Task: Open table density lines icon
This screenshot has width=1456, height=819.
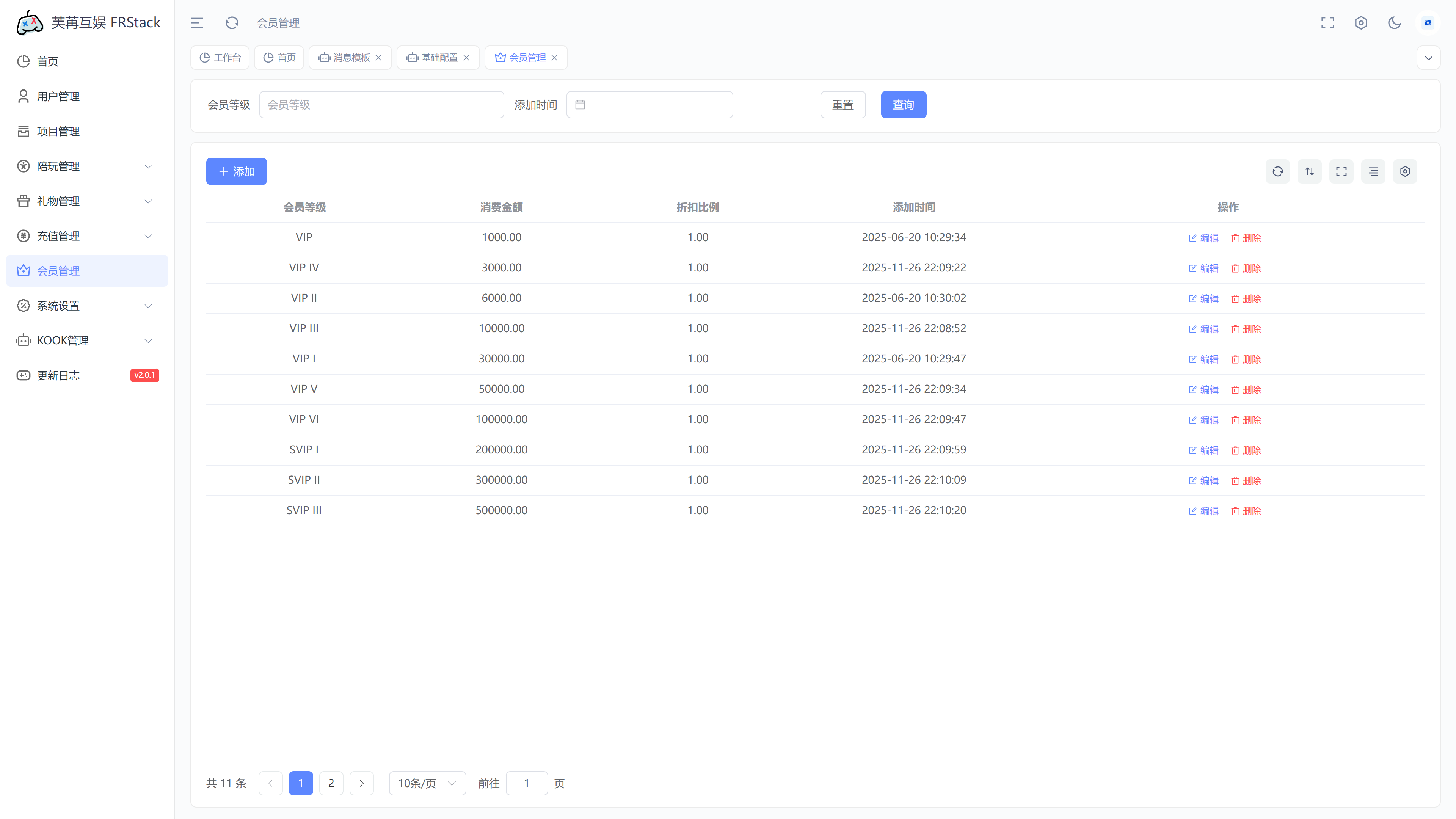Action: pos(1373,171)
